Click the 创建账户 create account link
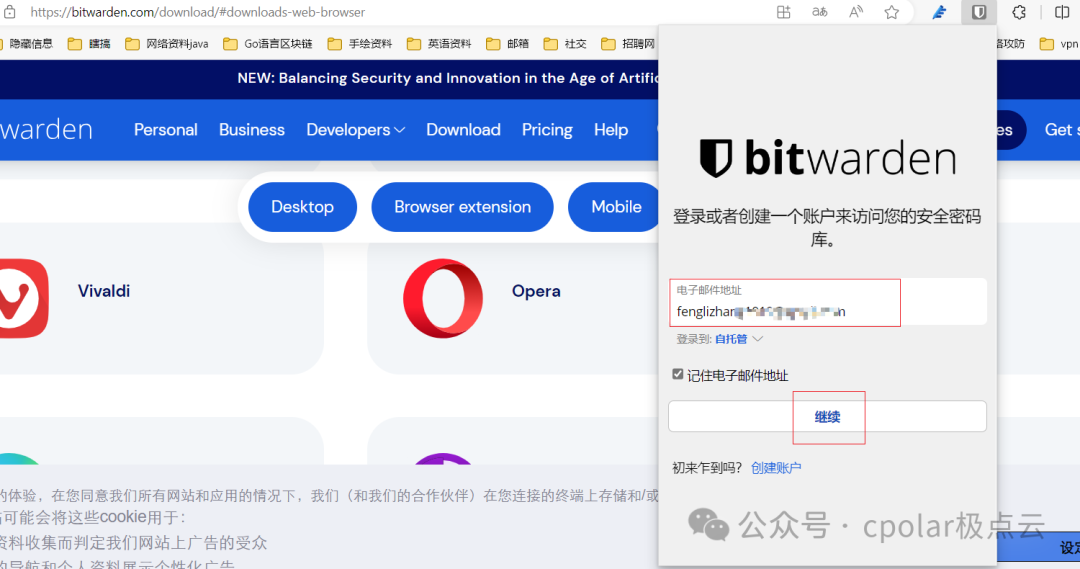This screenshot has width=1080, height=569. point(776,468)
